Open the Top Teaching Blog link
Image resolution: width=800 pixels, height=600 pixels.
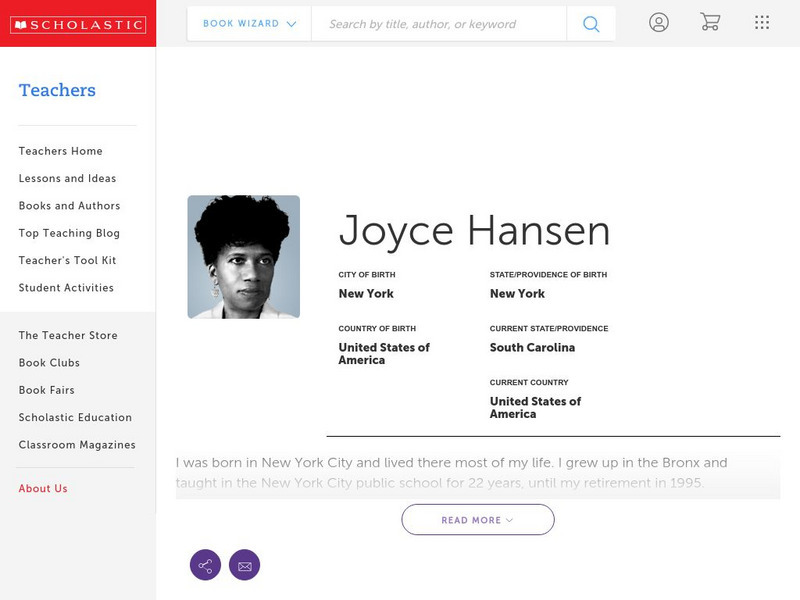click(x=69, y=233)
